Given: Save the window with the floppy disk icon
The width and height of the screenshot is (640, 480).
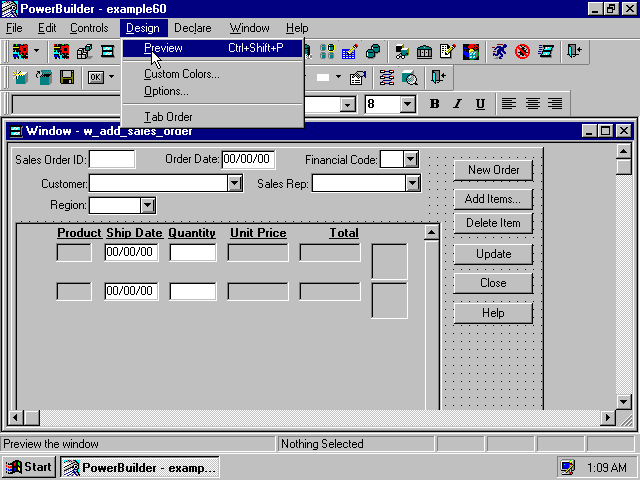Looking at the screenshot, I should click(67, 77).
